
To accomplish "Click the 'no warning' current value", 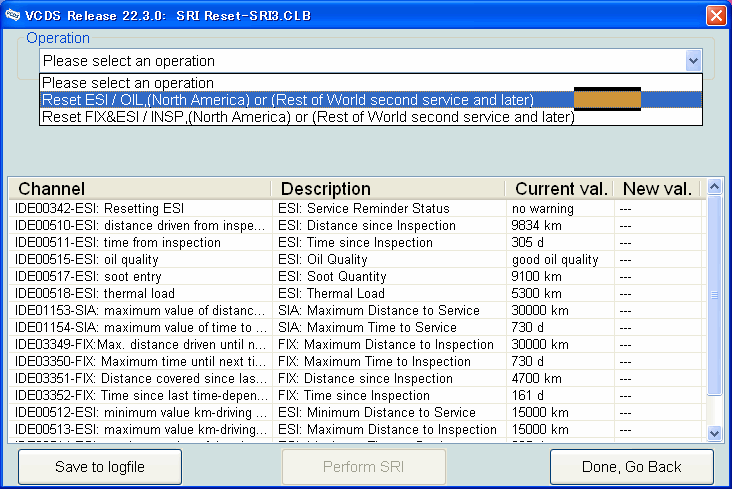I will click(x=542, y=208).
